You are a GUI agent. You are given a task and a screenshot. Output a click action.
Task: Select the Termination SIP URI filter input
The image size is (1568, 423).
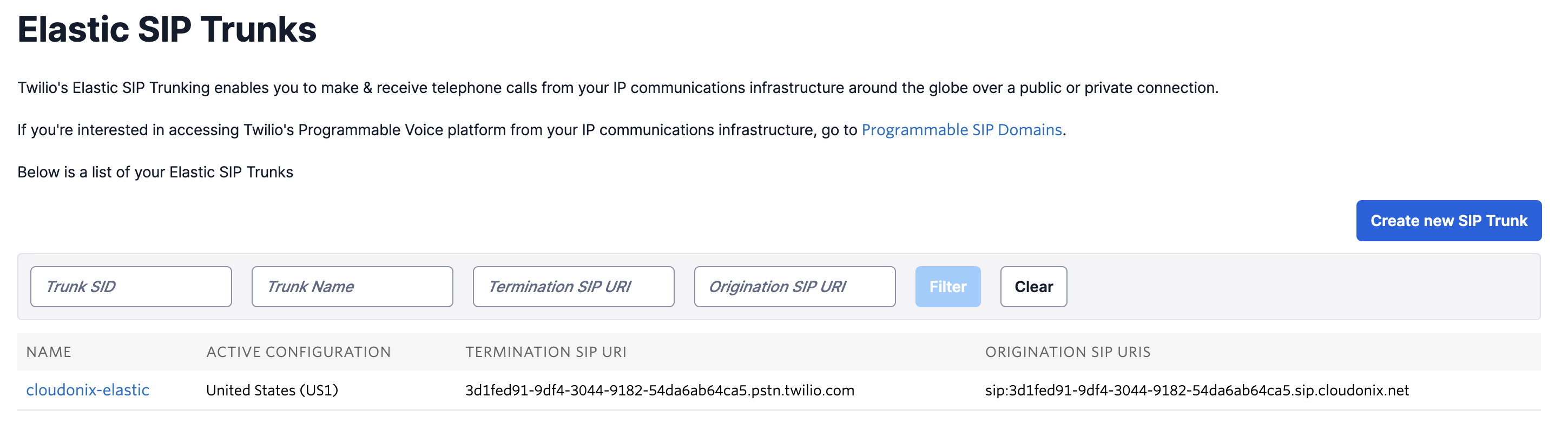coord(573,287)
